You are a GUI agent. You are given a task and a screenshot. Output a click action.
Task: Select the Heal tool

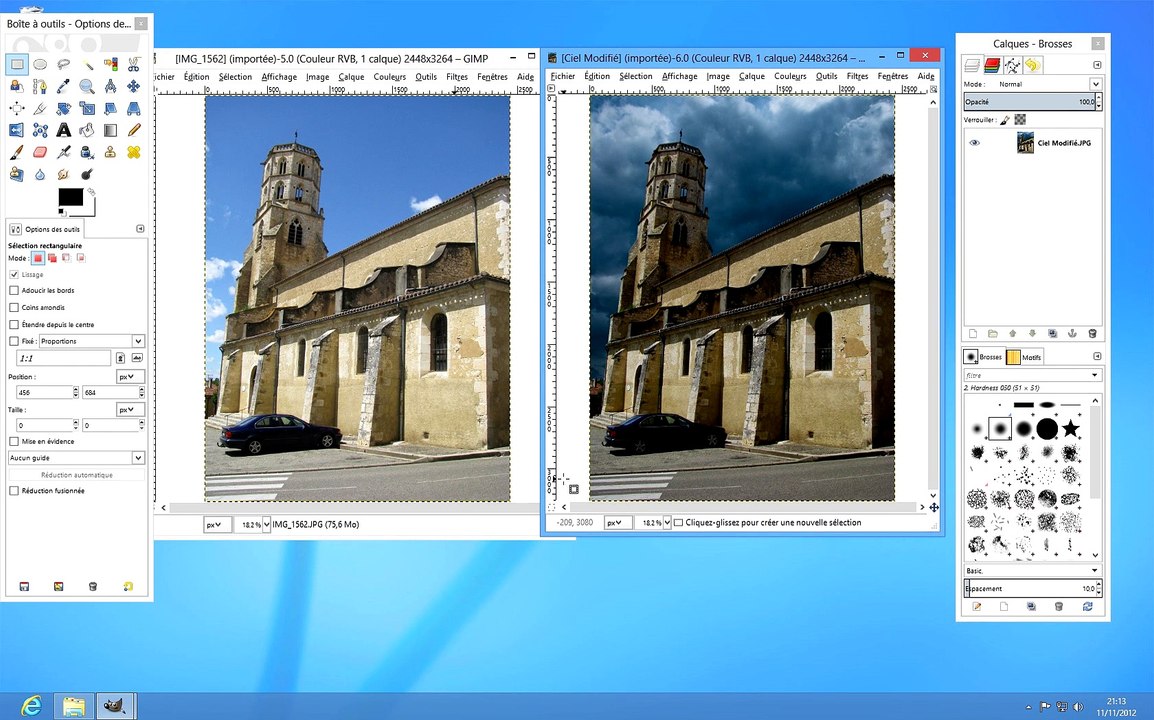tap(133, 152)
